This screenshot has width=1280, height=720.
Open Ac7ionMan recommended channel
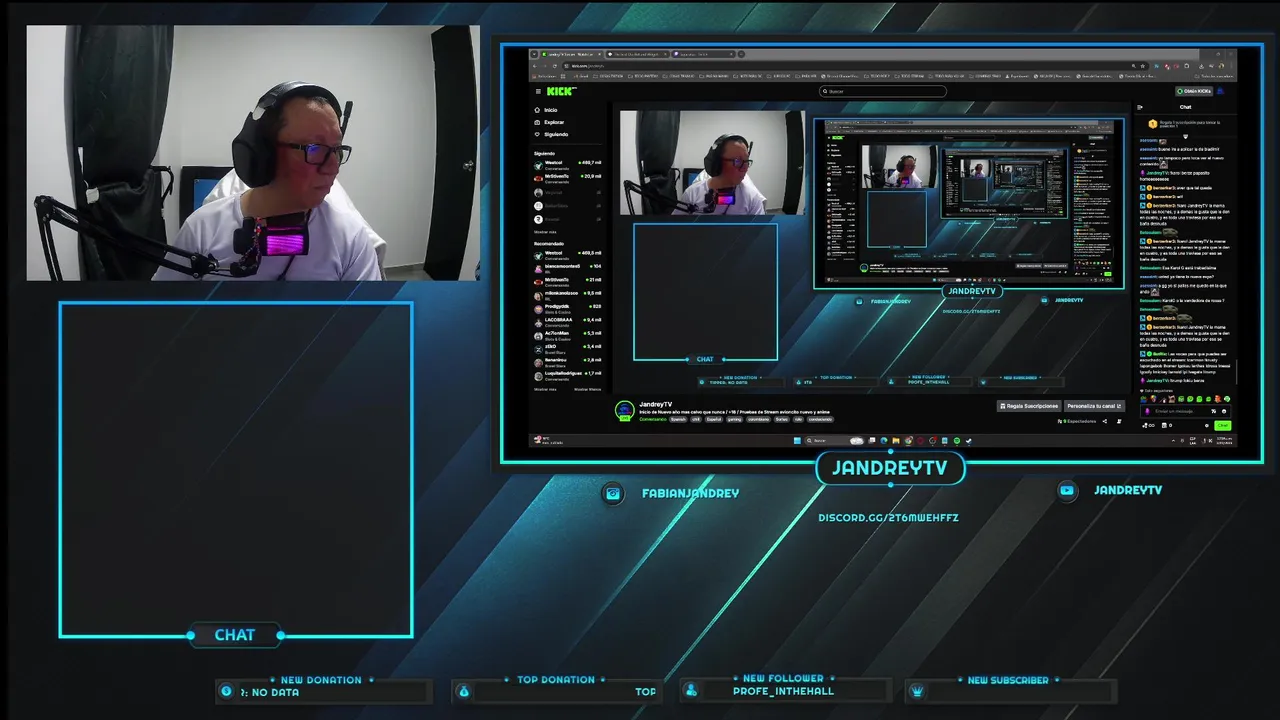568,335
